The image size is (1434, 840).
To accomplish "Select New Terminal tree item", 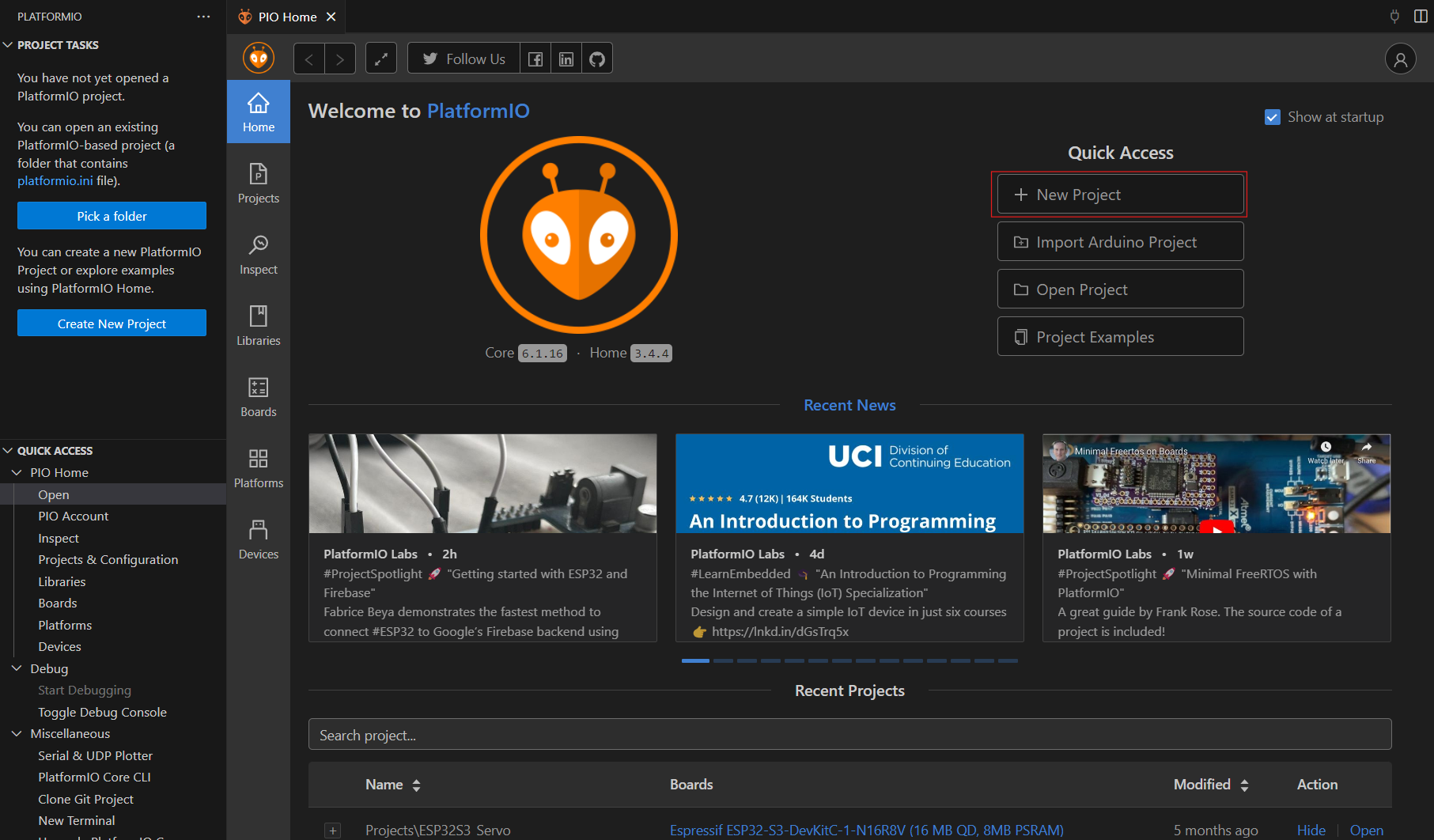I will pos(113,820).
